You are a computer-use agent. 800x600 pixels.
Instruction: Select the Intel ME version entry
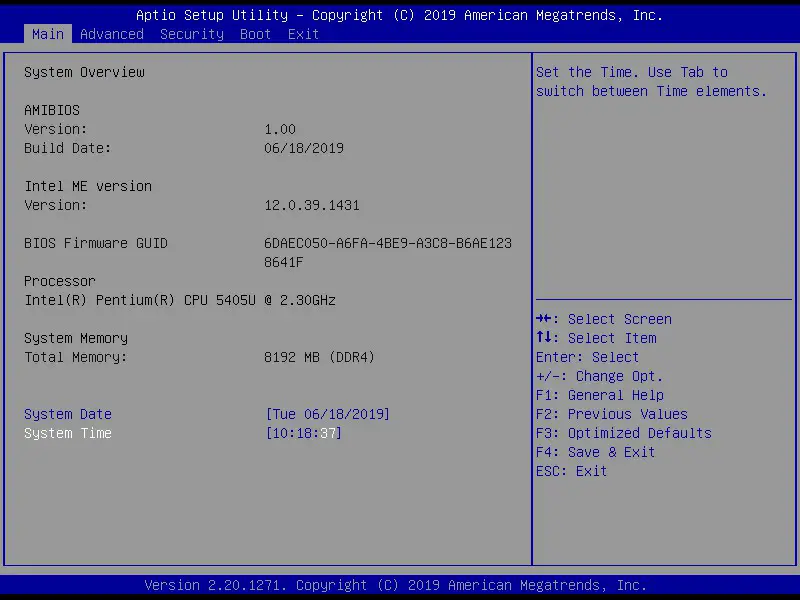[87, 185]
